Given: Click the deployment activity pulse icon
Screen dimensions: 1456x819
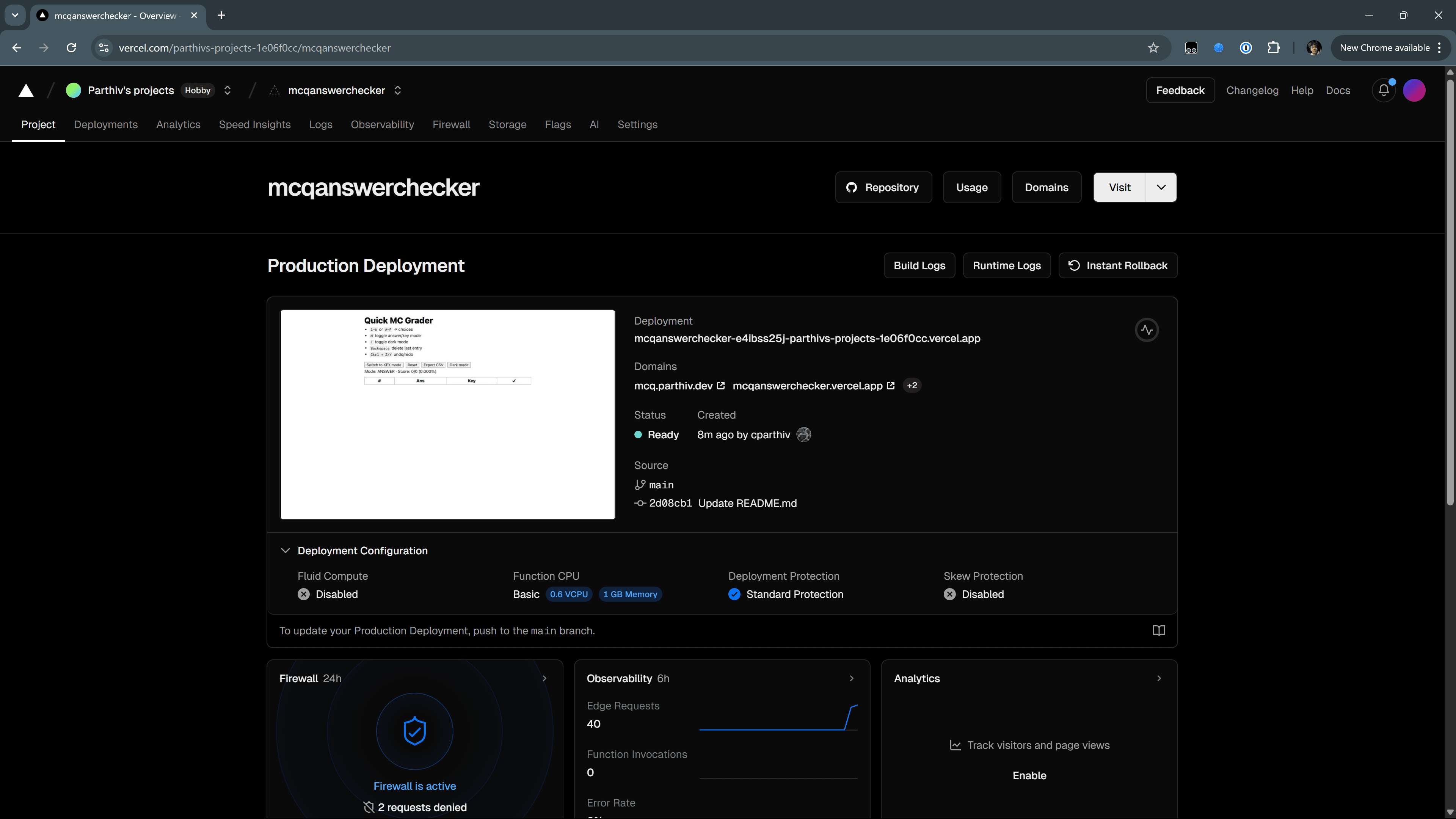Looking at the screenshot, I should 1146,330.
